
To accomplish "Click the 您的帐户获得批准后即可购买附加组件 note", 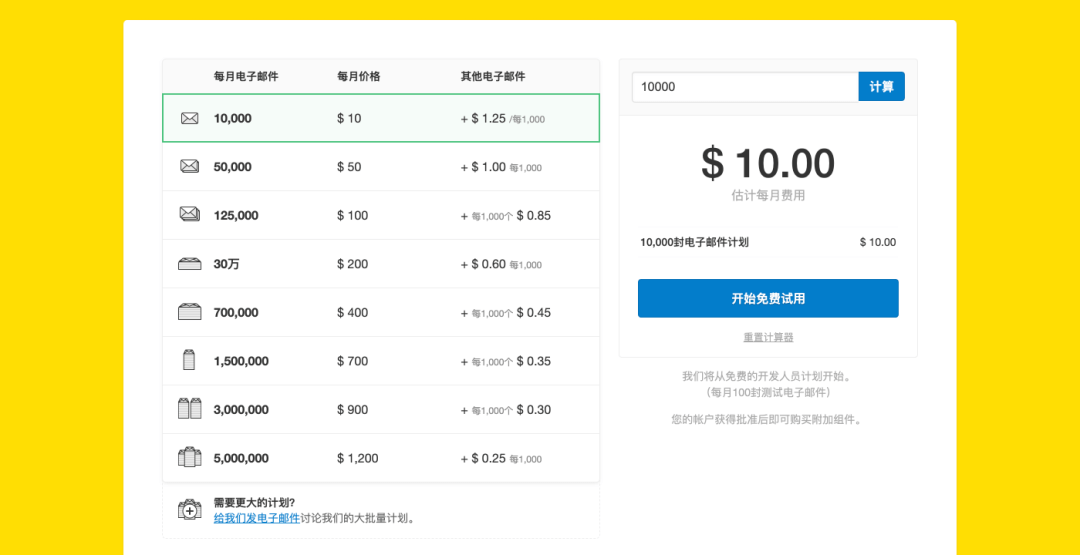I will pyautogui.click(x=768, y=419).
